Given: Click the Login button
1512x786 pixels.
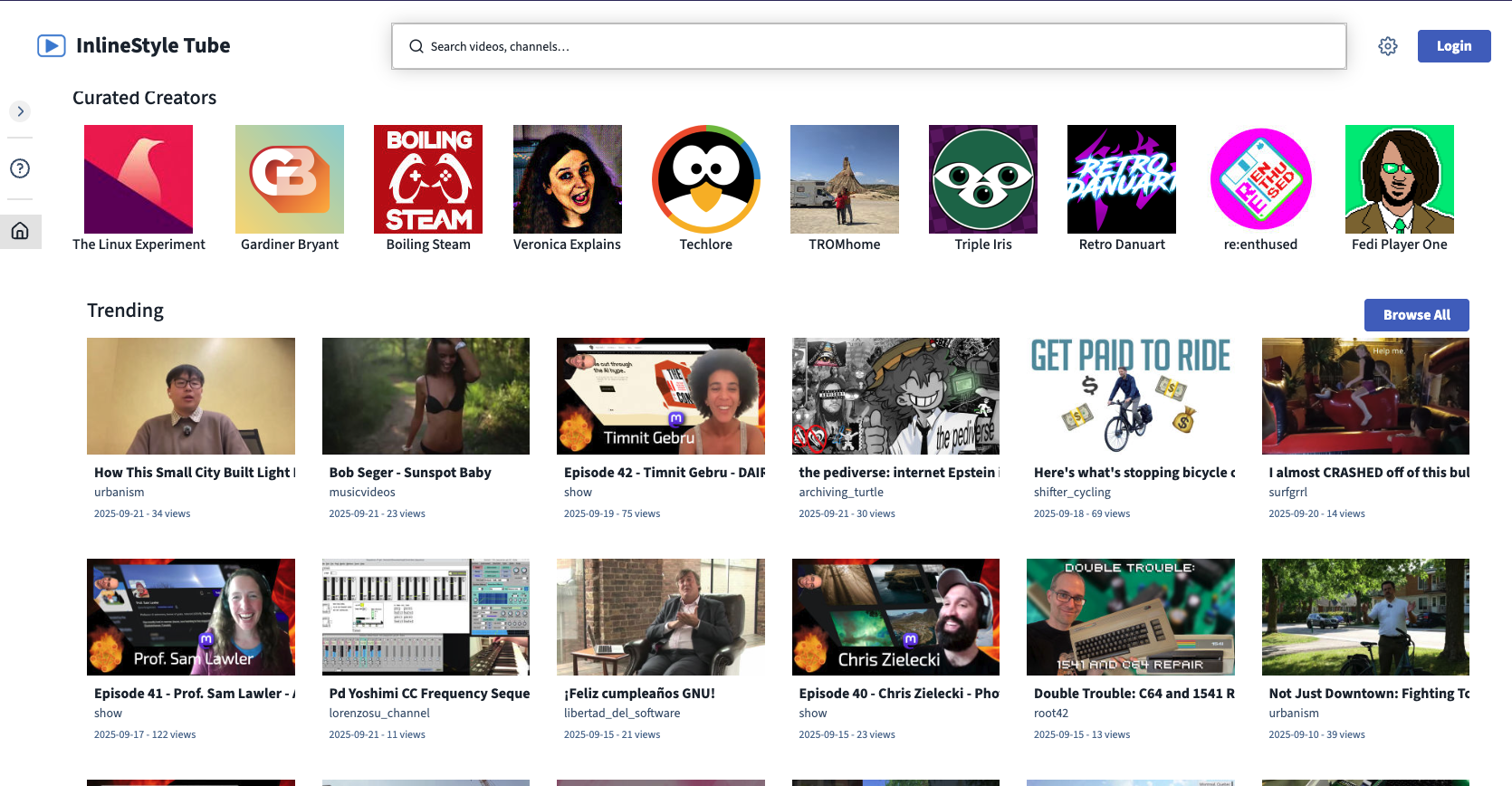Looking at the screenshot, I should click(1453, 46).
